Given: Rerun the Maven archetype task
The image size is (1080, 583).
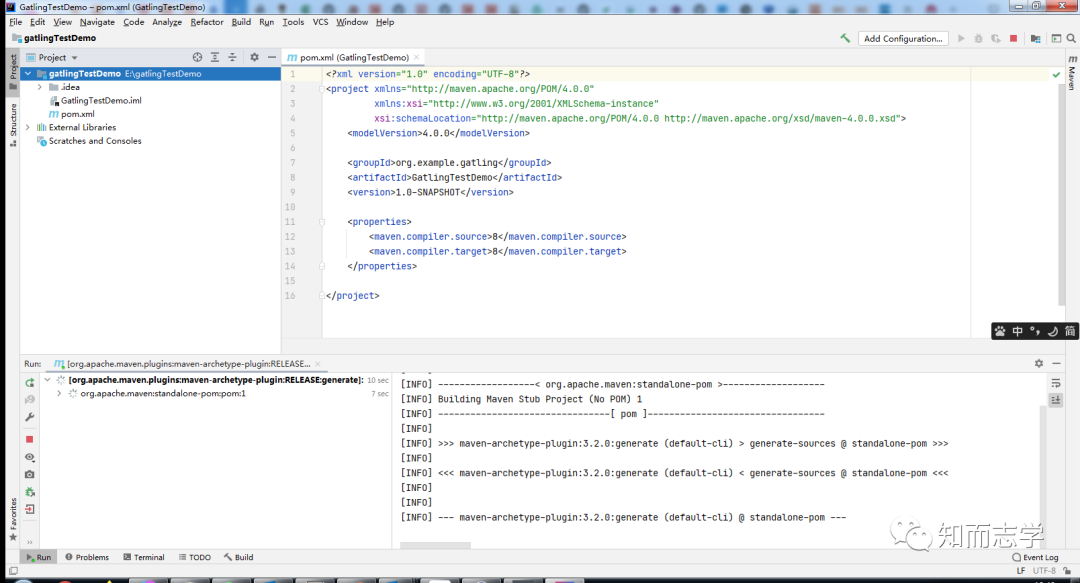Looking at the screenshot, I should pyautogui.click(x=30, y=382).
